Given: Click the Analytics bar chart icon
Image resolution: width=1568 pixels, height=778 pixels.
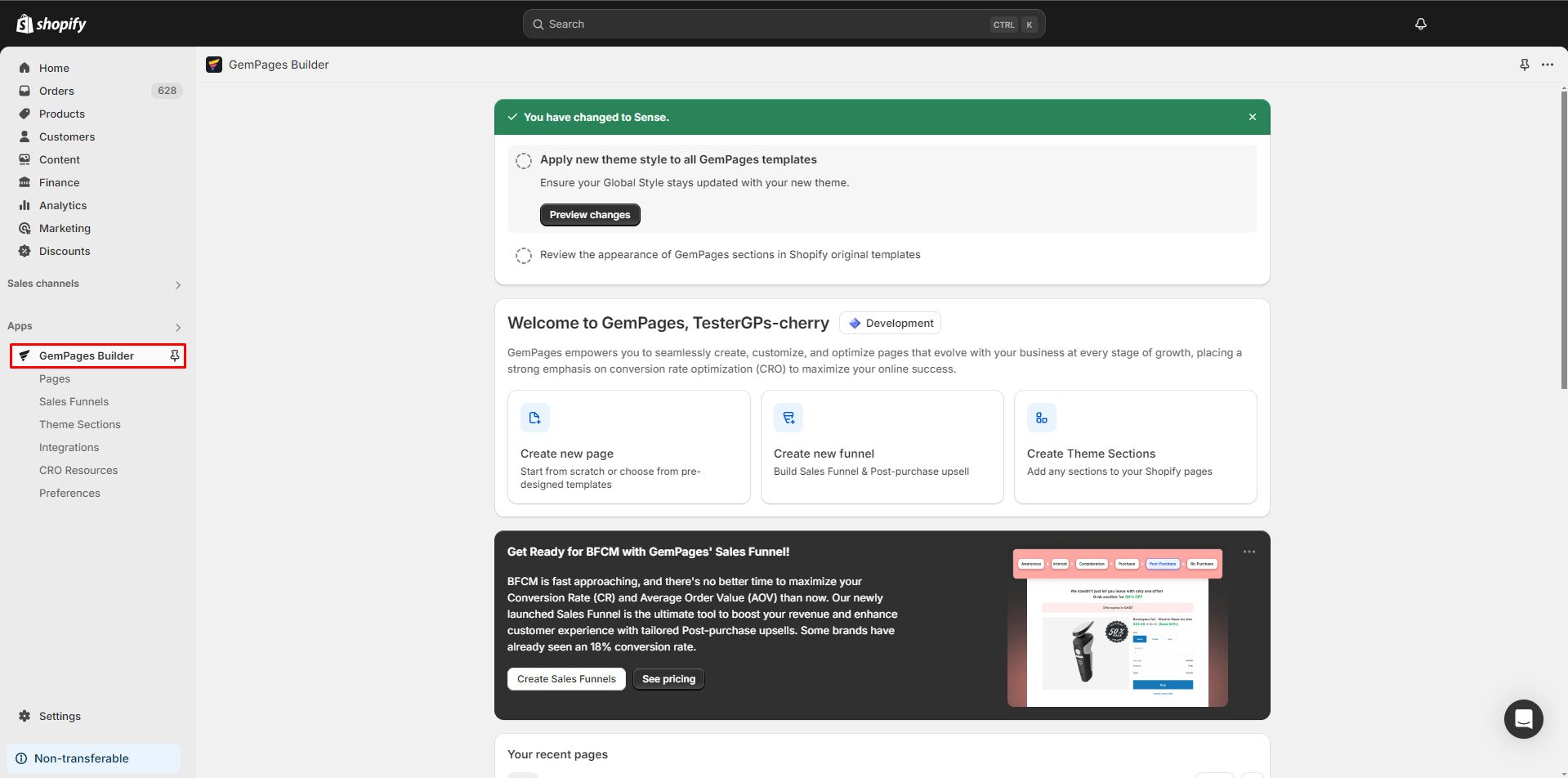Looking at the screenshot, I should click(x=25, y=205).
